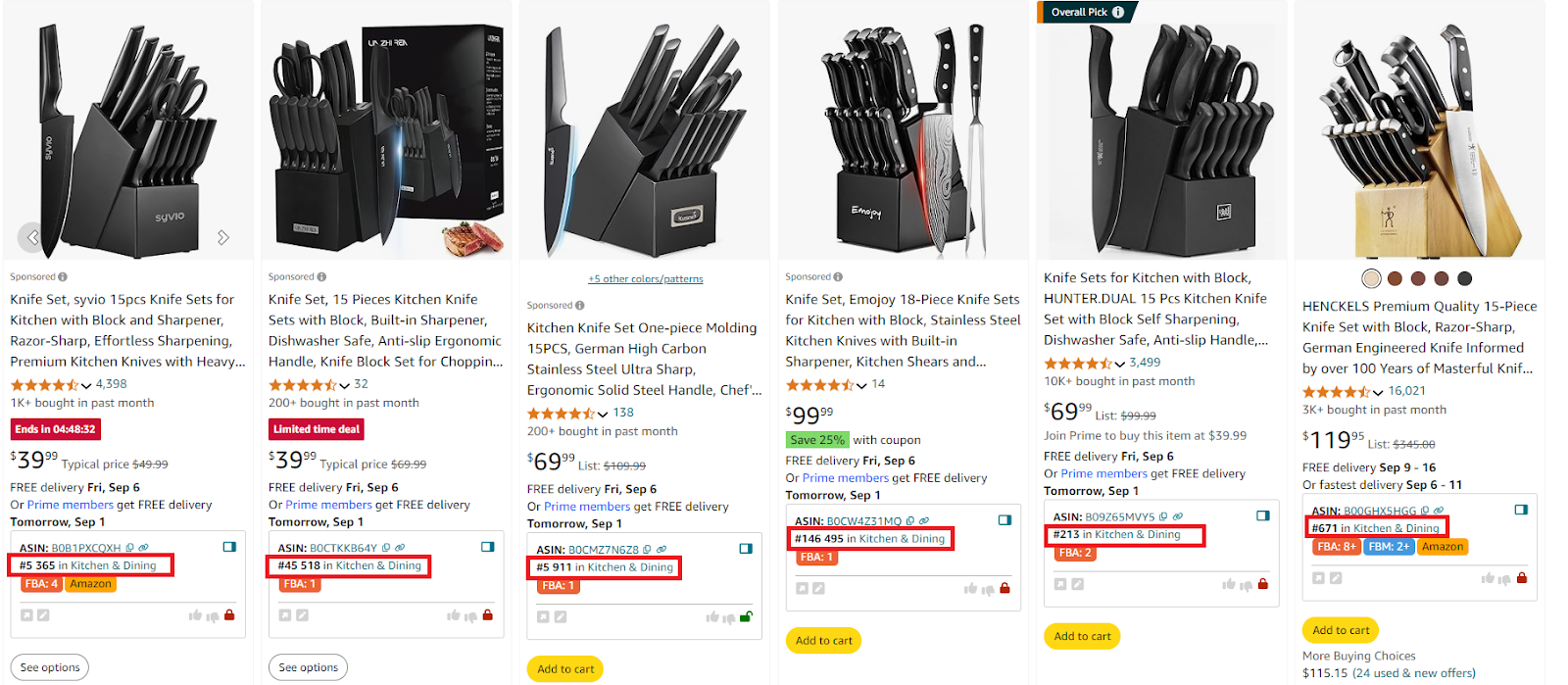Thumbs down the HUNTER.DUAL knife set

pyautogui.click(x=1247, y=585)
